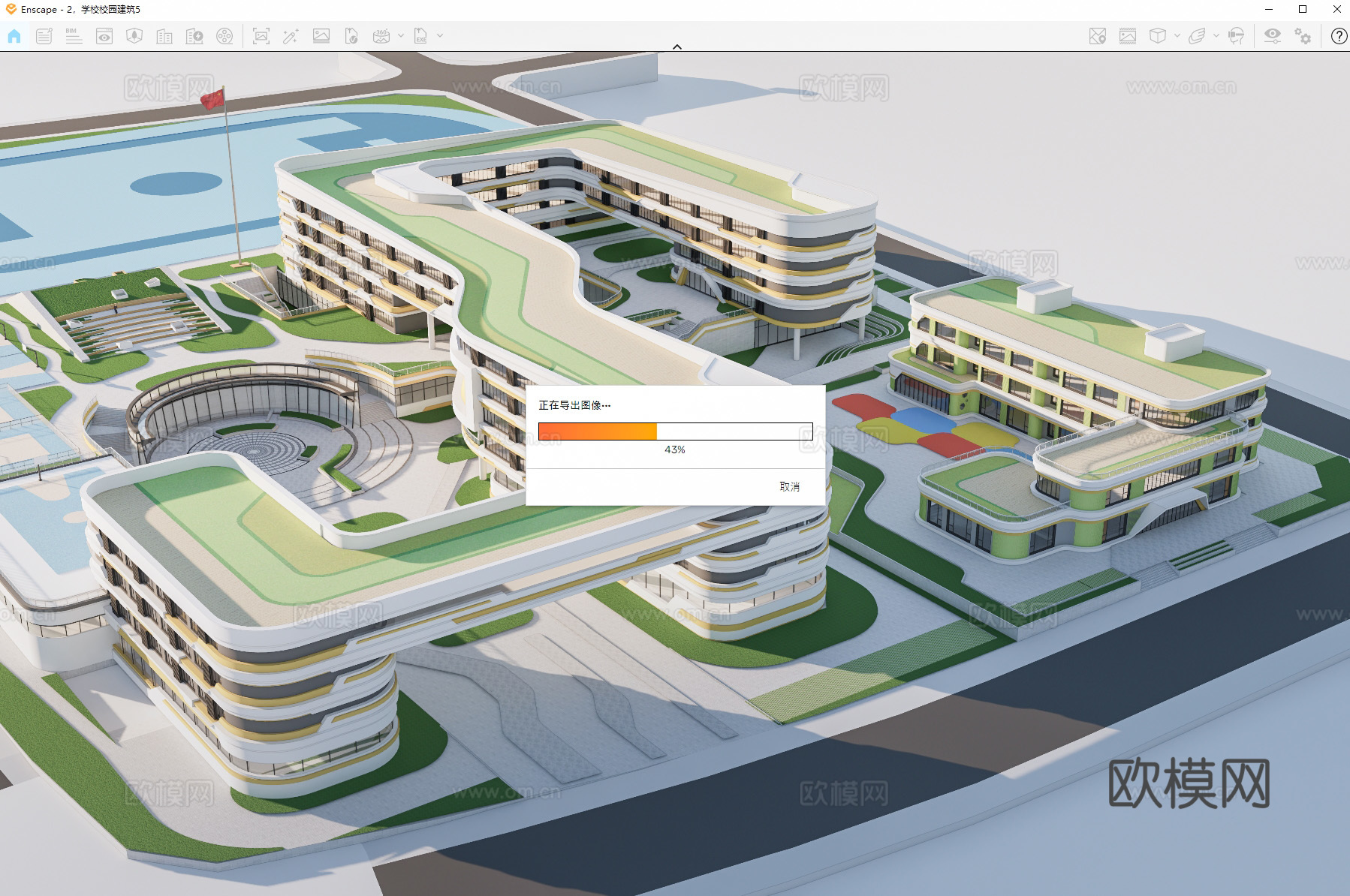Click the magic wand icon
Screen dimensions: 1350x896
pyautogui.click(x=291, y=36)
